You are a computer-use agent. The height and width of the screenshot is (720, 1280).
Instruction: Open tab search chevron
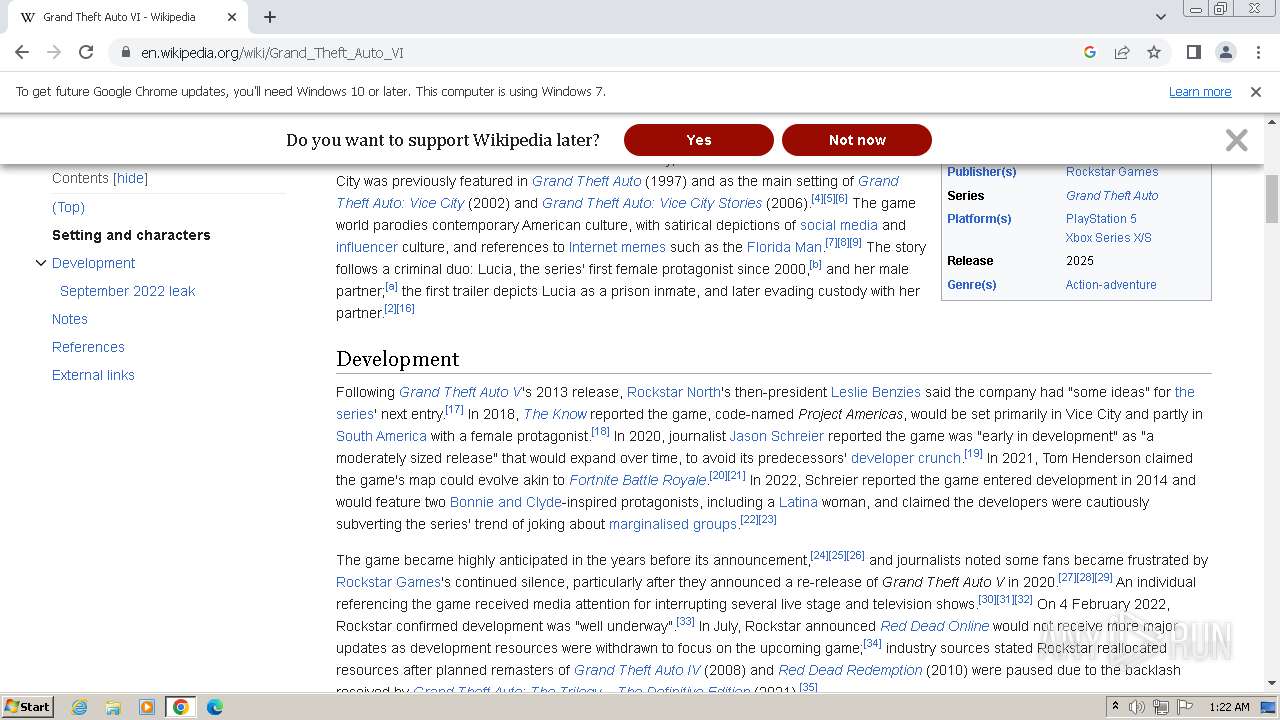tap(1160, 17)
